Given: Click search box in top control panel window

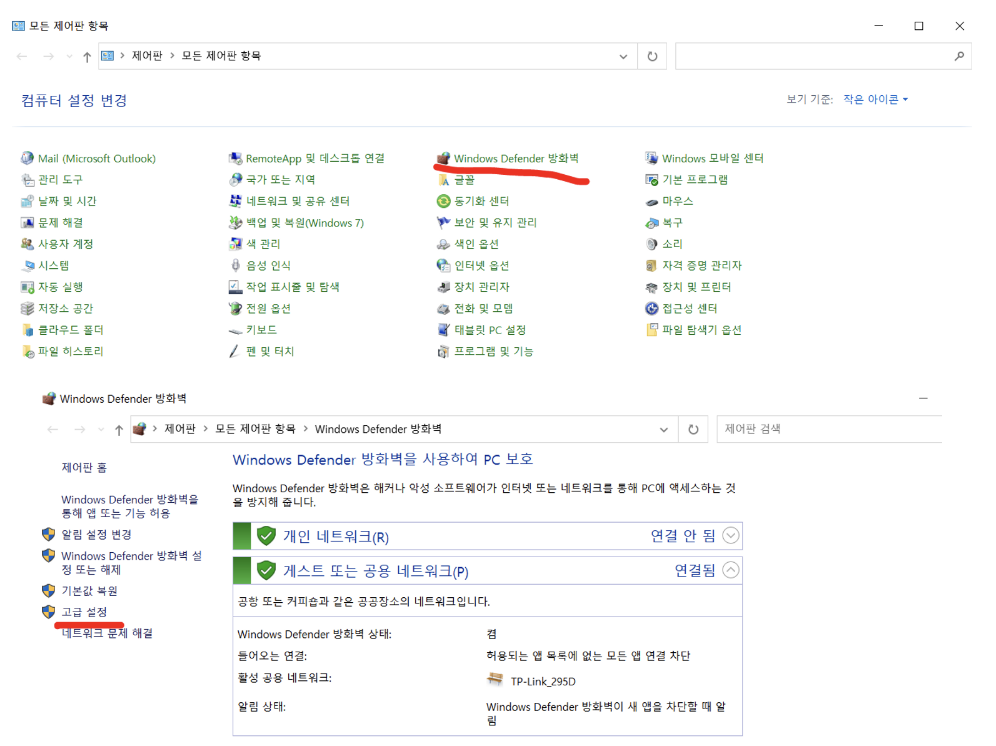Looking at the screenshot, I should coord(823,57).
